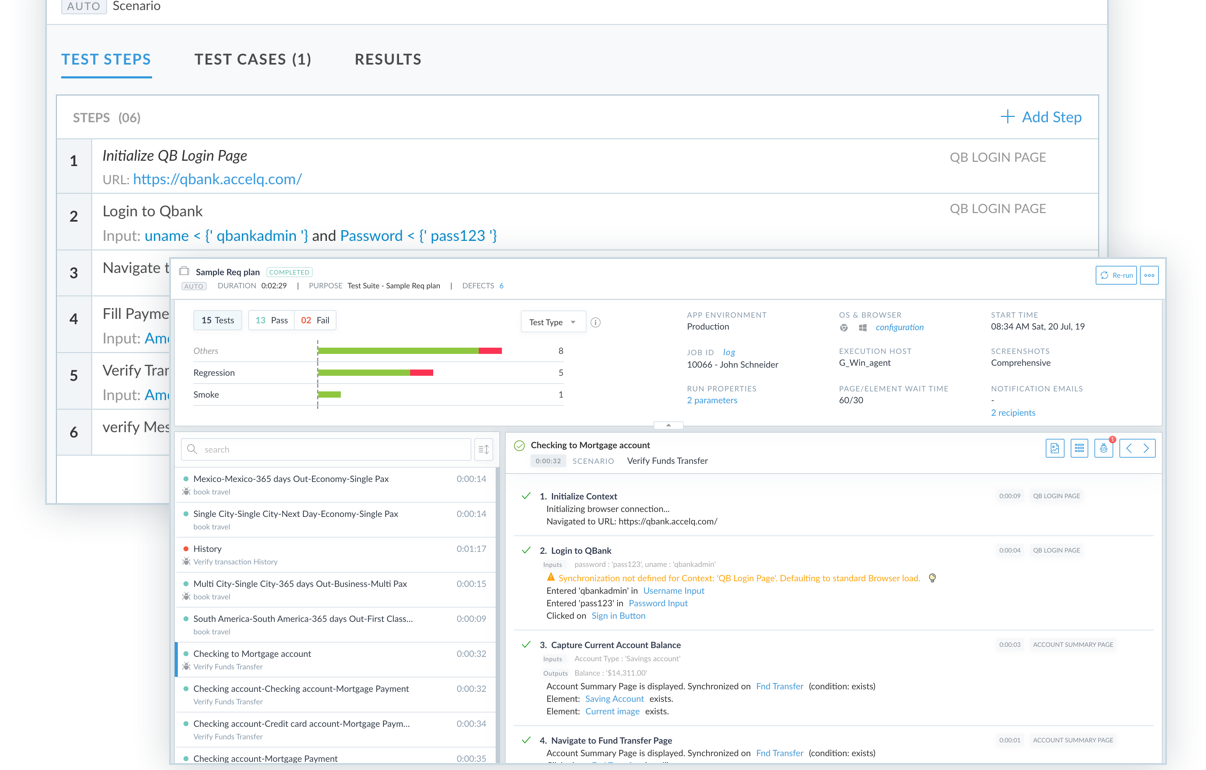The image size is (1206, 770).
Task: Collapse the summary panel with up arrow
Action: click(x=668, y=425)
